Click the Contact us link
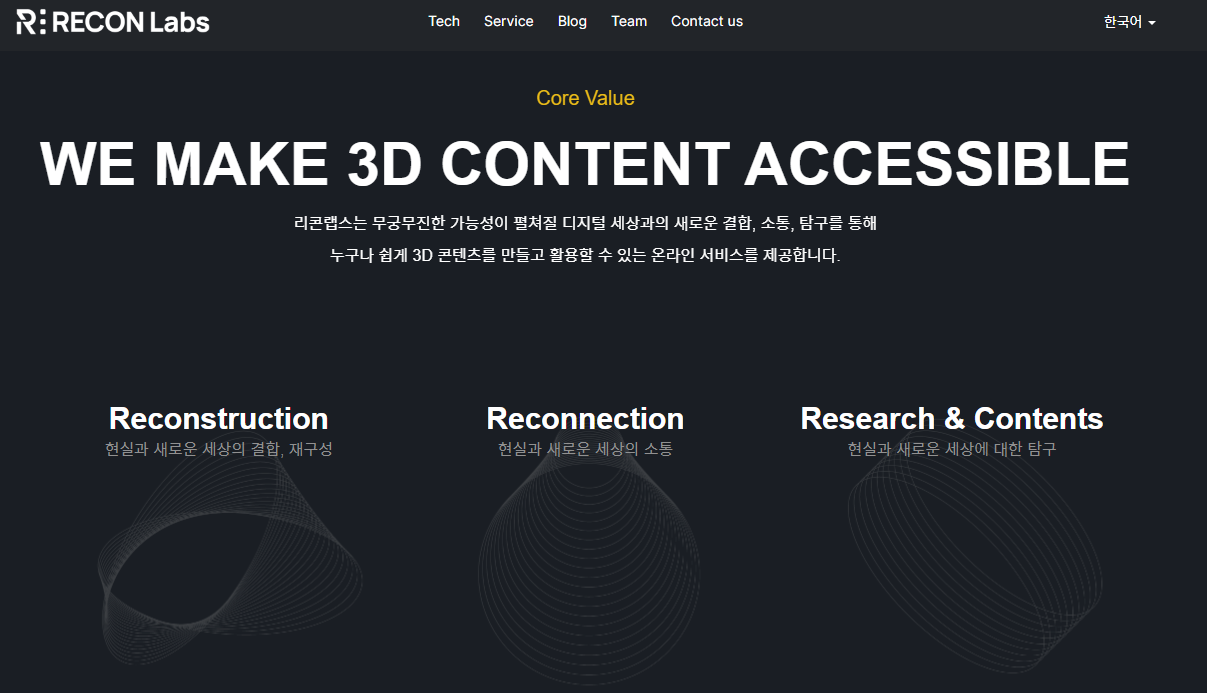The height and width of the screenshot is (693, 1207). tap(707, 21)
